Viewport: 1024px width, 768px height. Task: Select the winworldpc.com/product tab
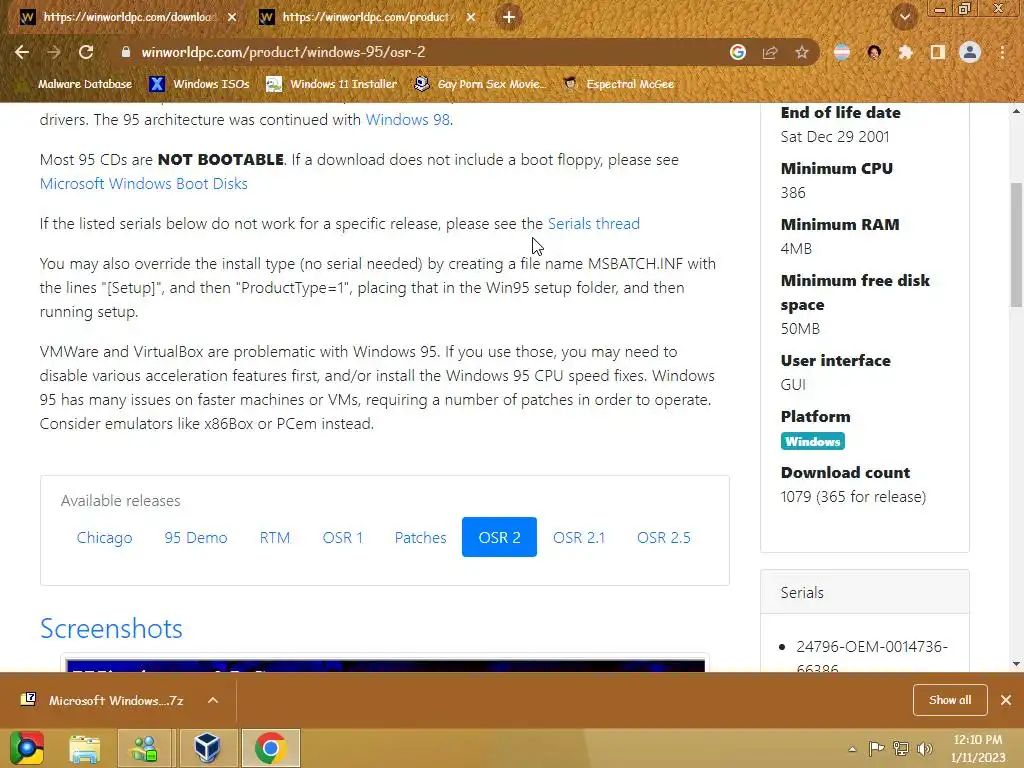(x=368, y=17)
